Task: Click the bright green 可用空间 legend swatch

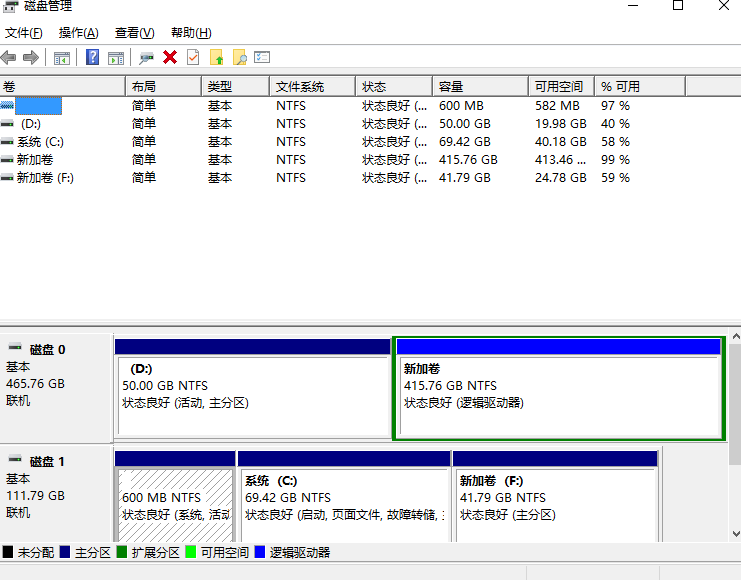Action: [x=190, y=552]
